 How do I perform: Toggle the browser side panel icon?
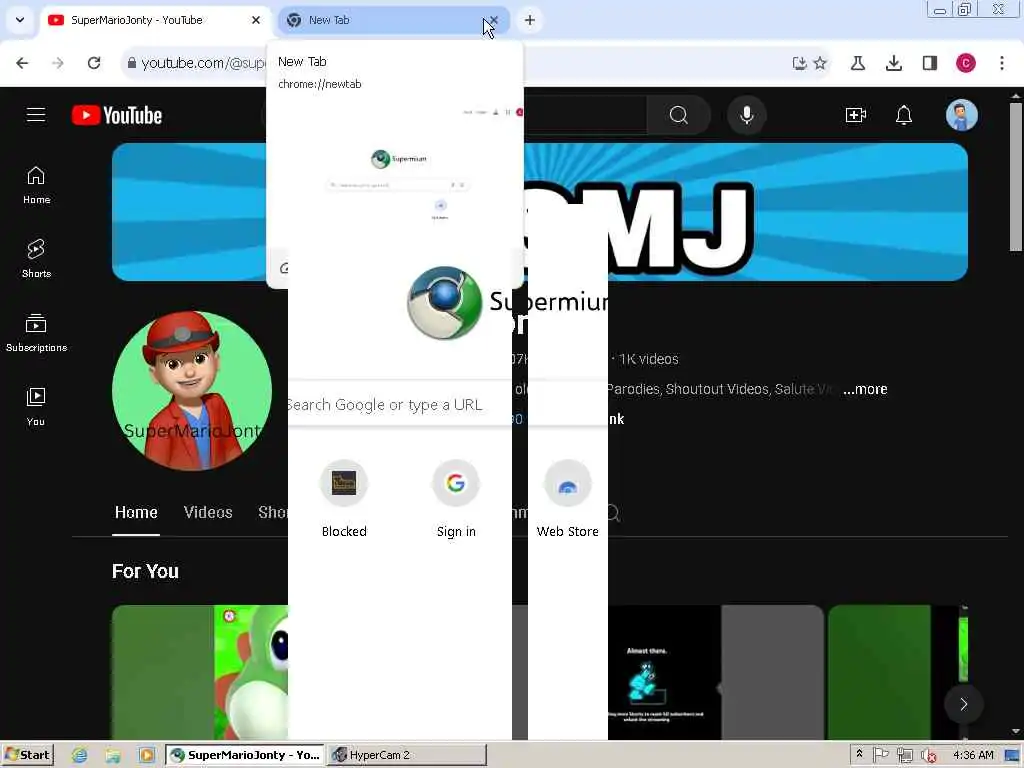pyautogui.click(x=930, y=63)
